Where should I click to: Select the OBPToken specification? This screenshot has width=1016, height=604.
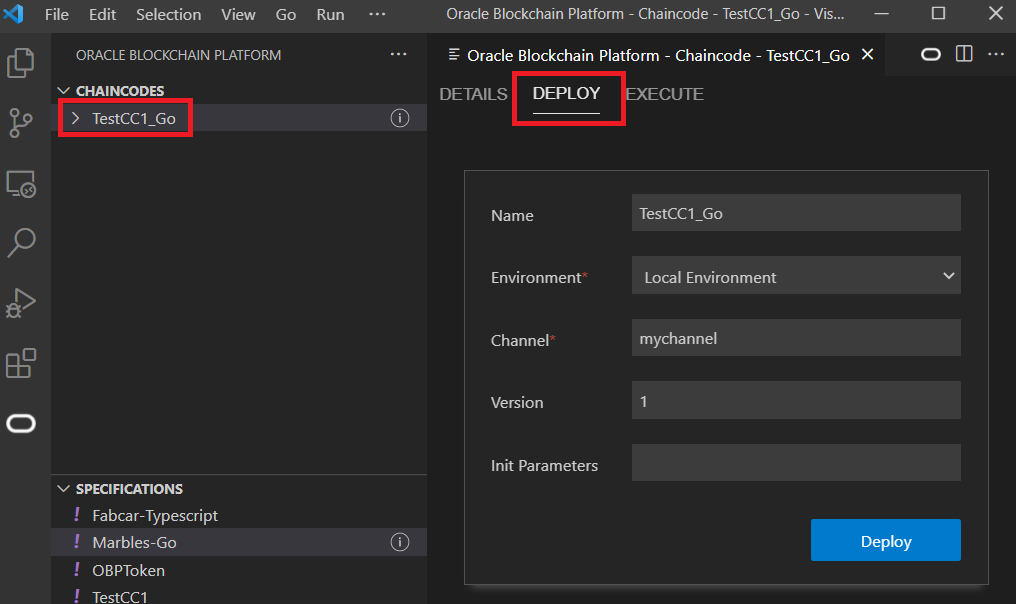(128, 568)
